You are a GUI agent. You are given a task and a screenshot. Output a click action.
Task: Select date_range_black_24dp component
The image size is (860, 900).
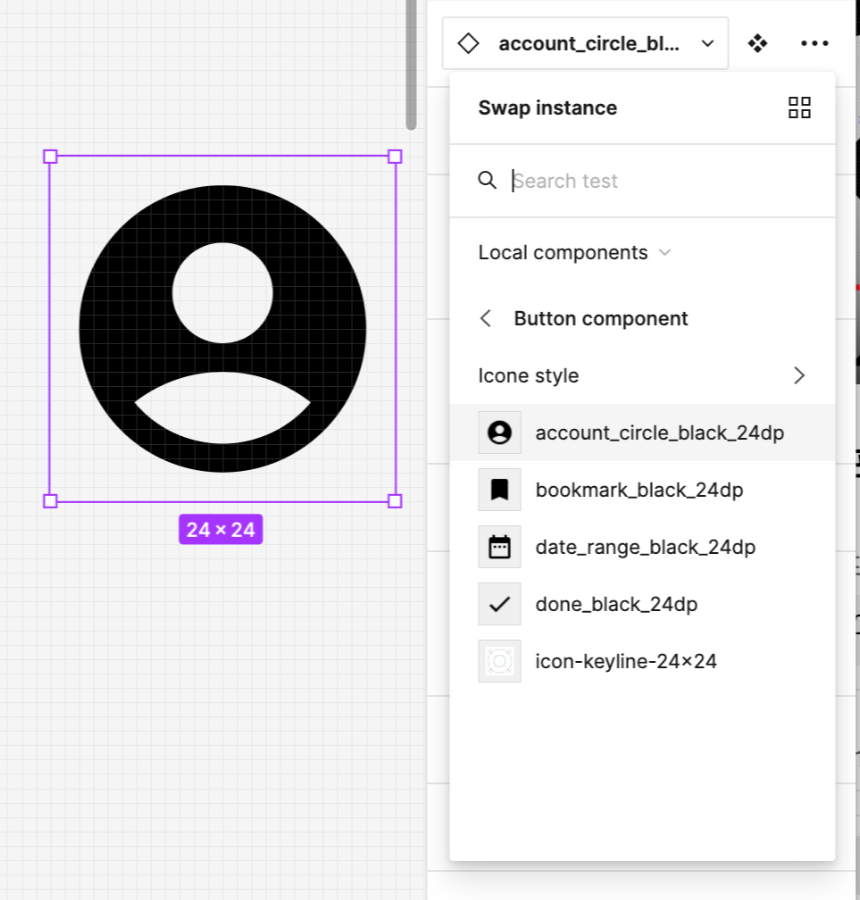pyautogui.click(x=642, y=546)
